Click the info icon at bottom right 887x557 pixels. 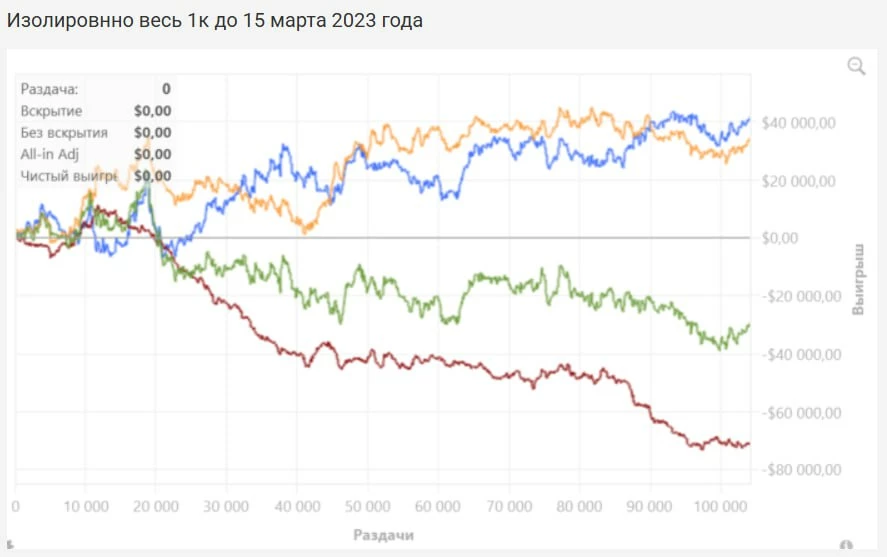tap(846, 546)
